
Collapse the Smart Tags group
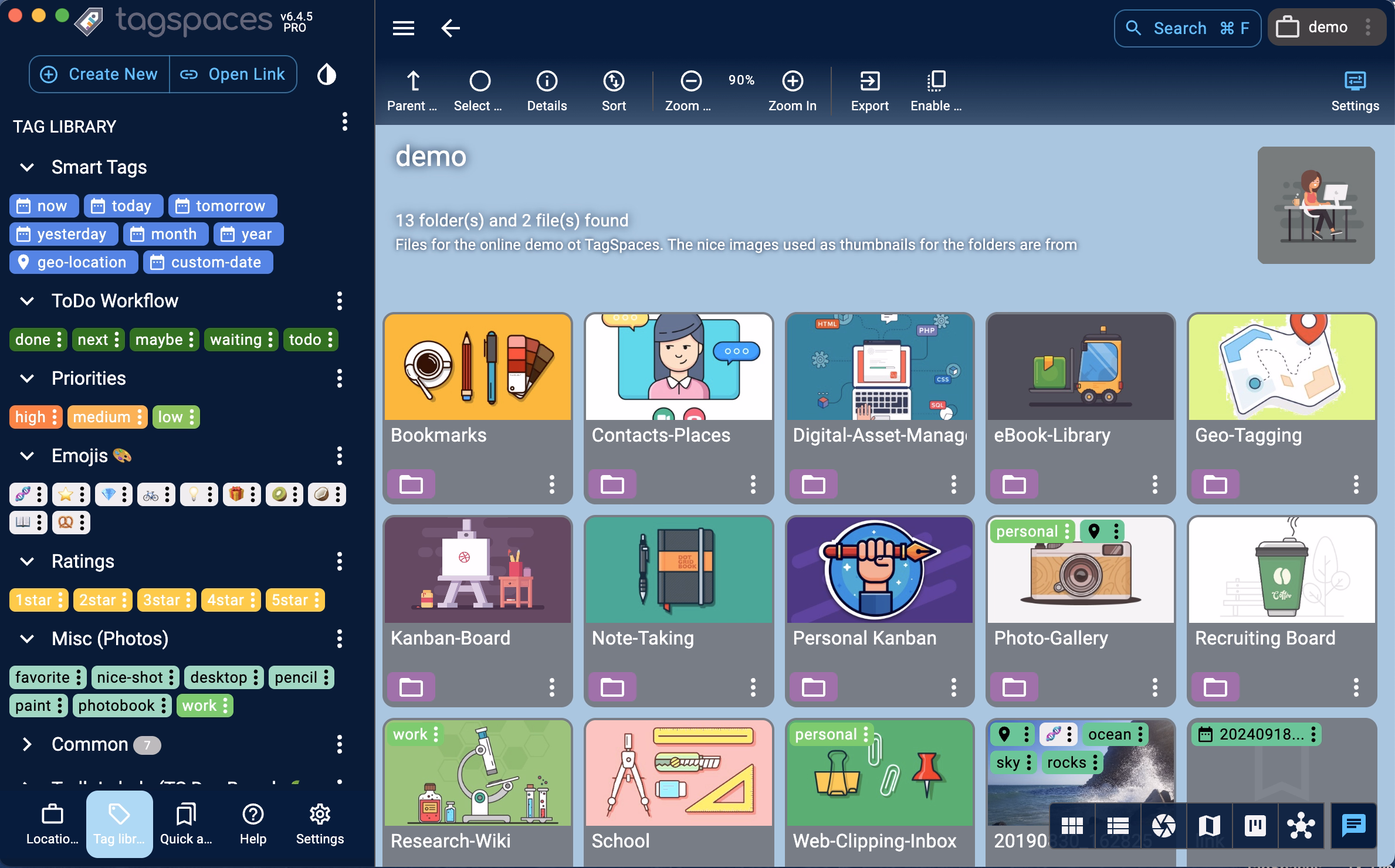coord(27,167)
